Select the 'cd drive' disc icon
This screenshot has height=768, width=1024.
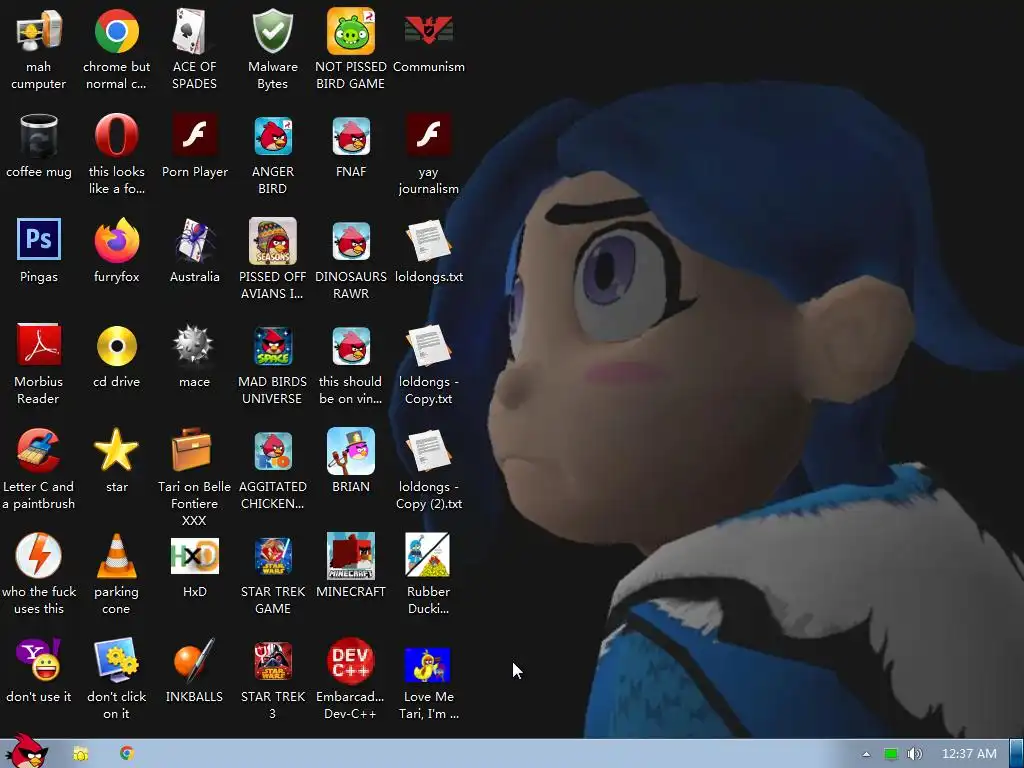[116, 346]
